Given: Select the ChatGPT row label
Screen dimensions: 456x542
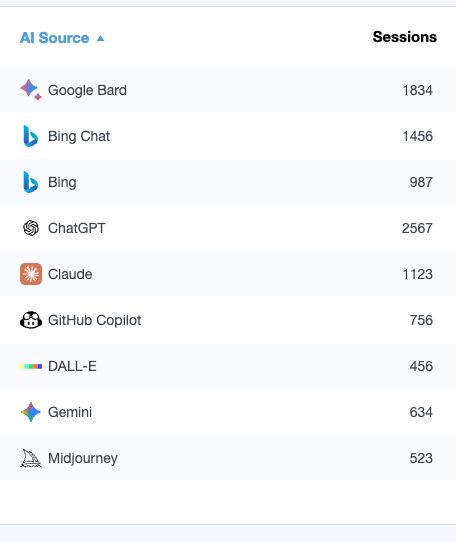Looking at the screenshot, I should [x=76, y=228].
